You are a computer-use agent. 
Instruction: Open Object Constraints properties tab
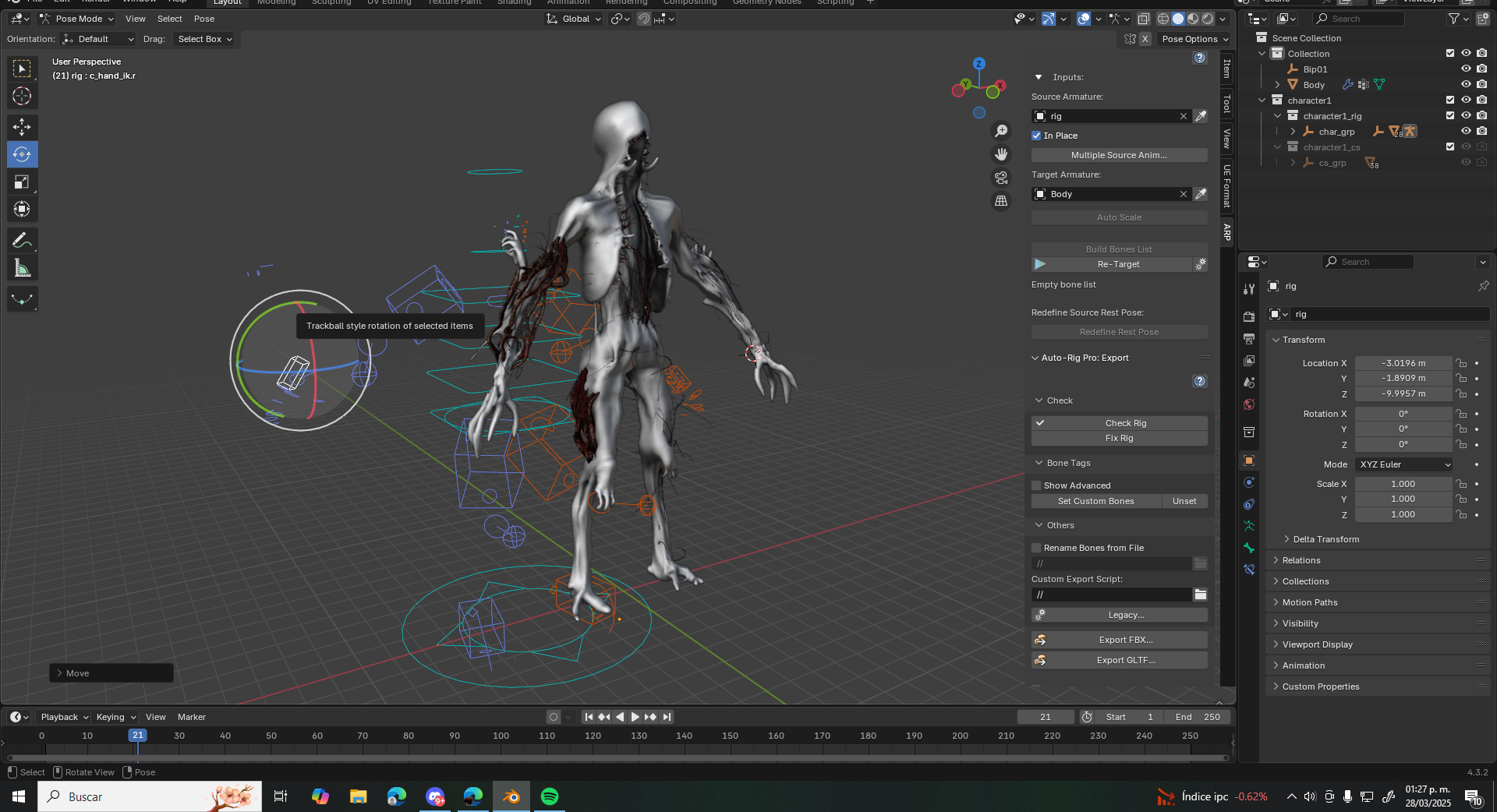[x=1249, y=504]
